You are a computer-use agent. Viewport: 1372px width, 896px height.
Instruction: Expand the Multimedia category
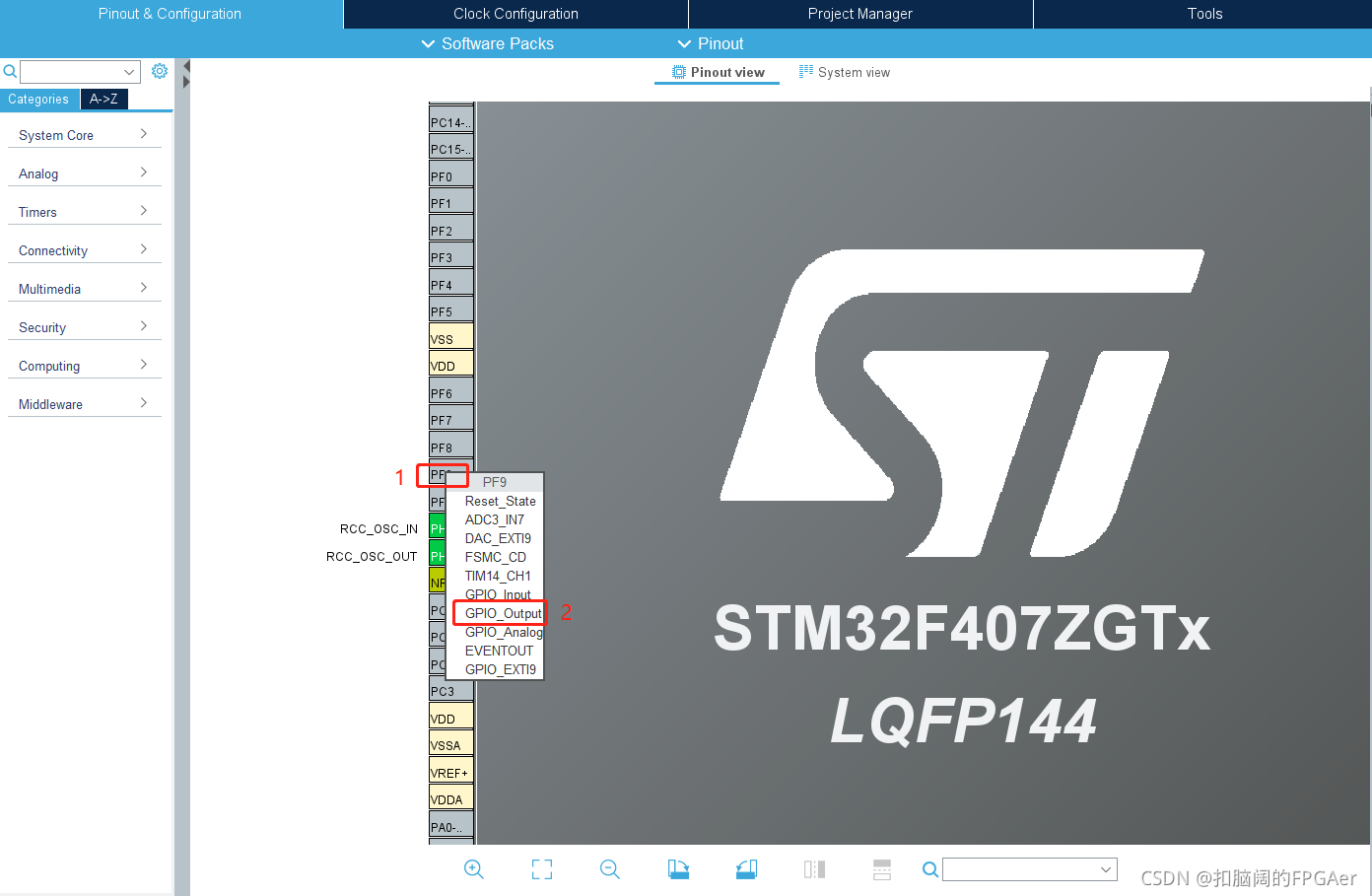click(x=84, y=289)
